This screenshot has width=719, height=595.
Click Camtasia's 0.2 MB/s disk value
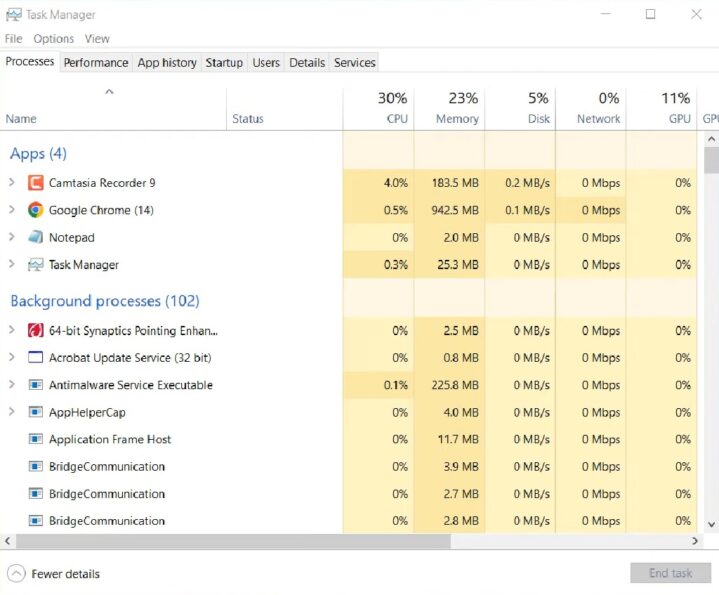pyautogui.click(x=527, y=183)
